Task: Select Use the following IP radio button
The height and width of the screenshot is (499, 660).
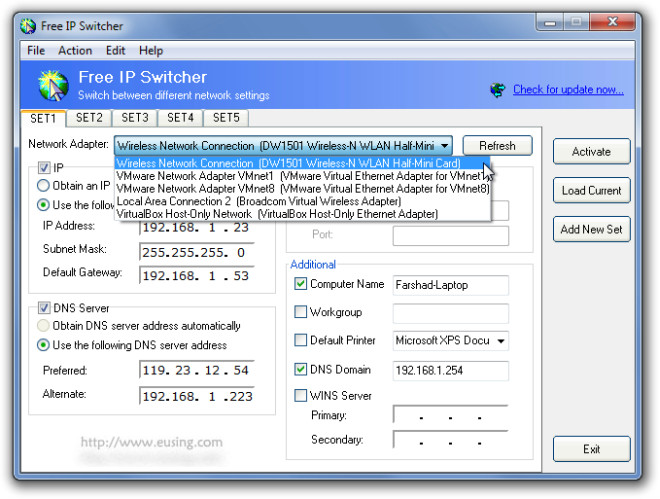Action: (x=43, y=205)
